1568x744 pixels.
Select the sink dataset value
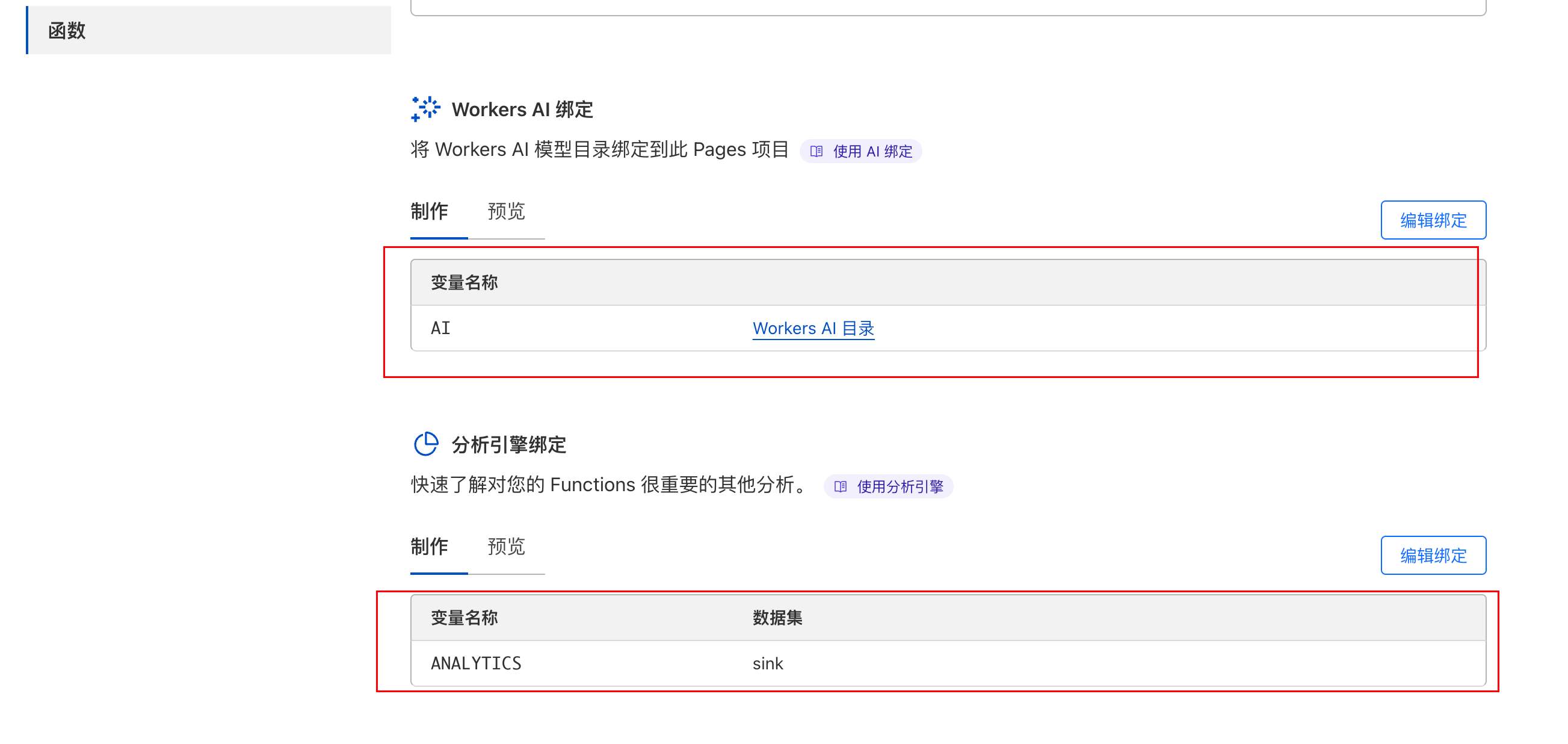click(x=768, y=663)
